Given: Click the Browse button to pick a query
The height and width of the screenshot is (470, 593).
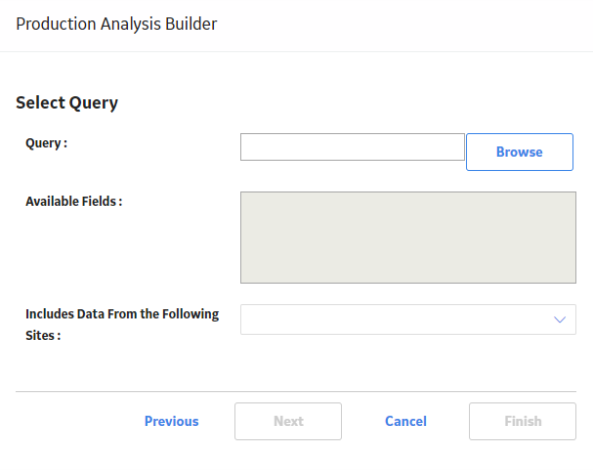Looking at the screenshot, I should [520, 152].
